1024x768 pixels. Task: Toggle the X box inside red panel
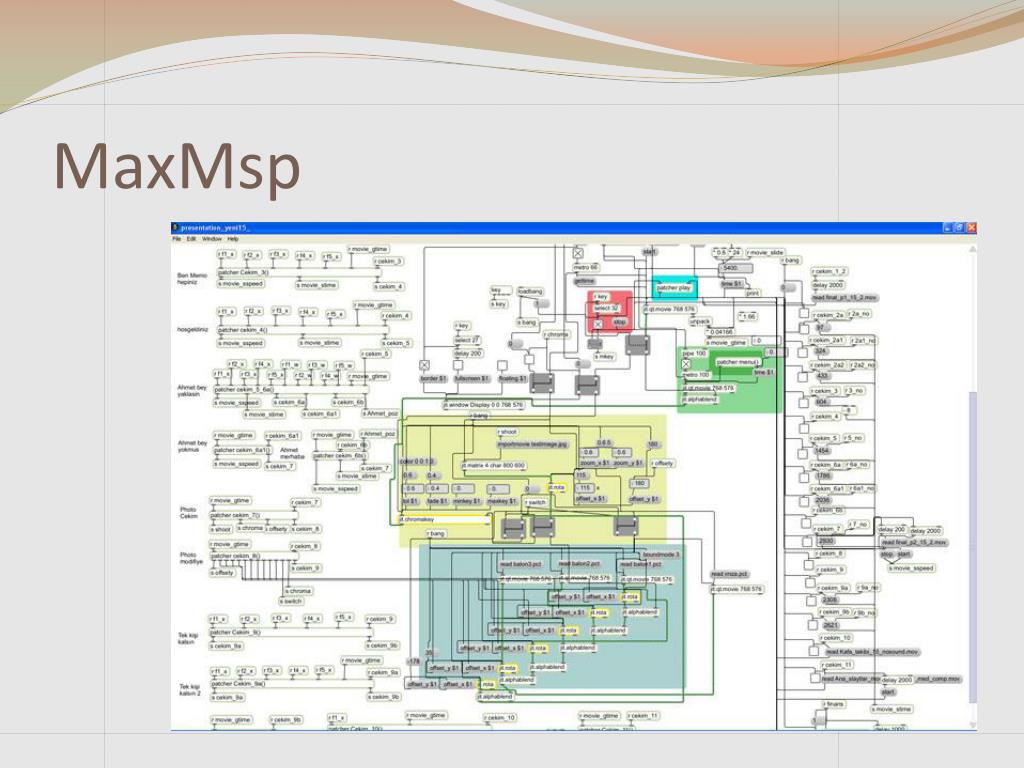[x=598, y=324]
